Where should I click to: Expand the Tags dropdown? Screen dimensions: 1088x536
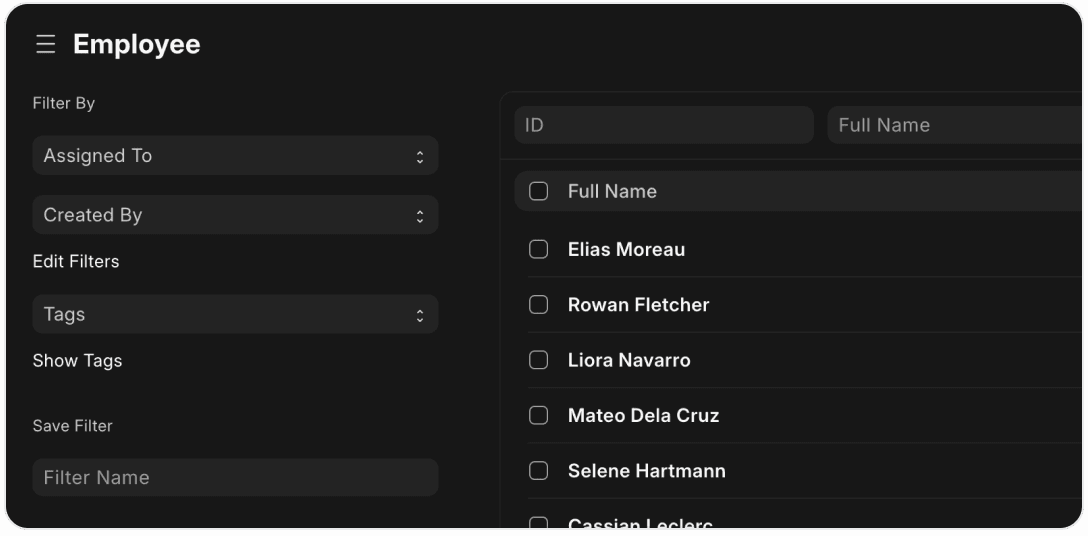[x=235, y=314]
